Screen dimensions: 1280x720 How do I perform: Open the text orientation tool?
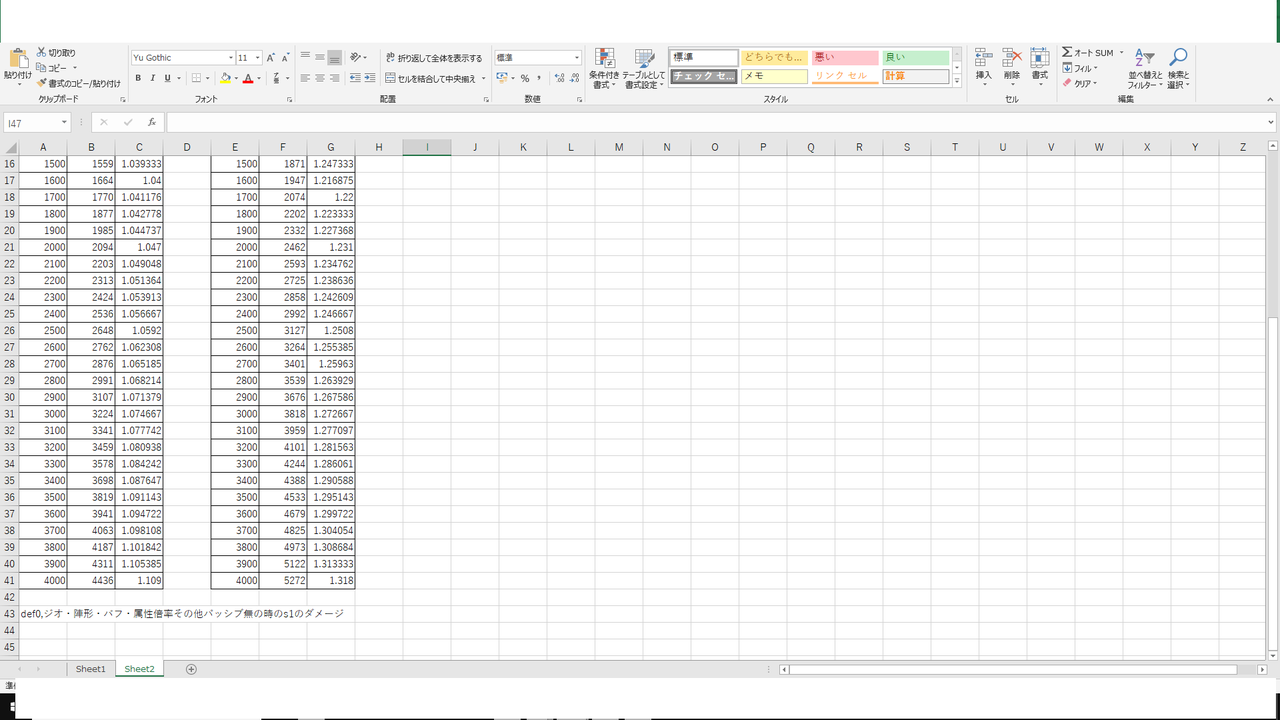[x=358, y=57]
